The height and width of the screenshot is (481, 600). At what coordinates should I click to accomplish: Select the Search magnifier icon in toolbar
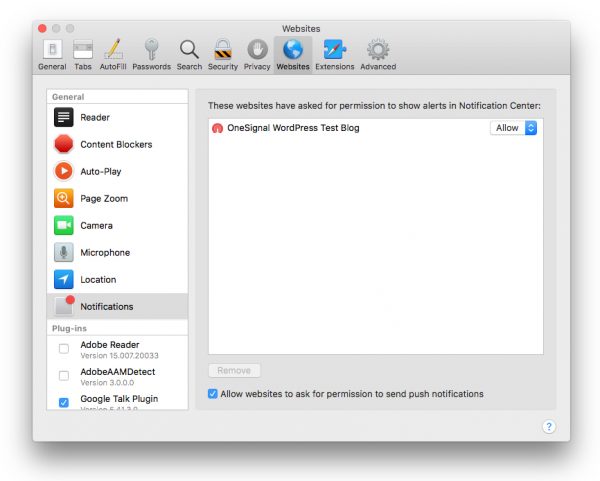pos(189,50)
